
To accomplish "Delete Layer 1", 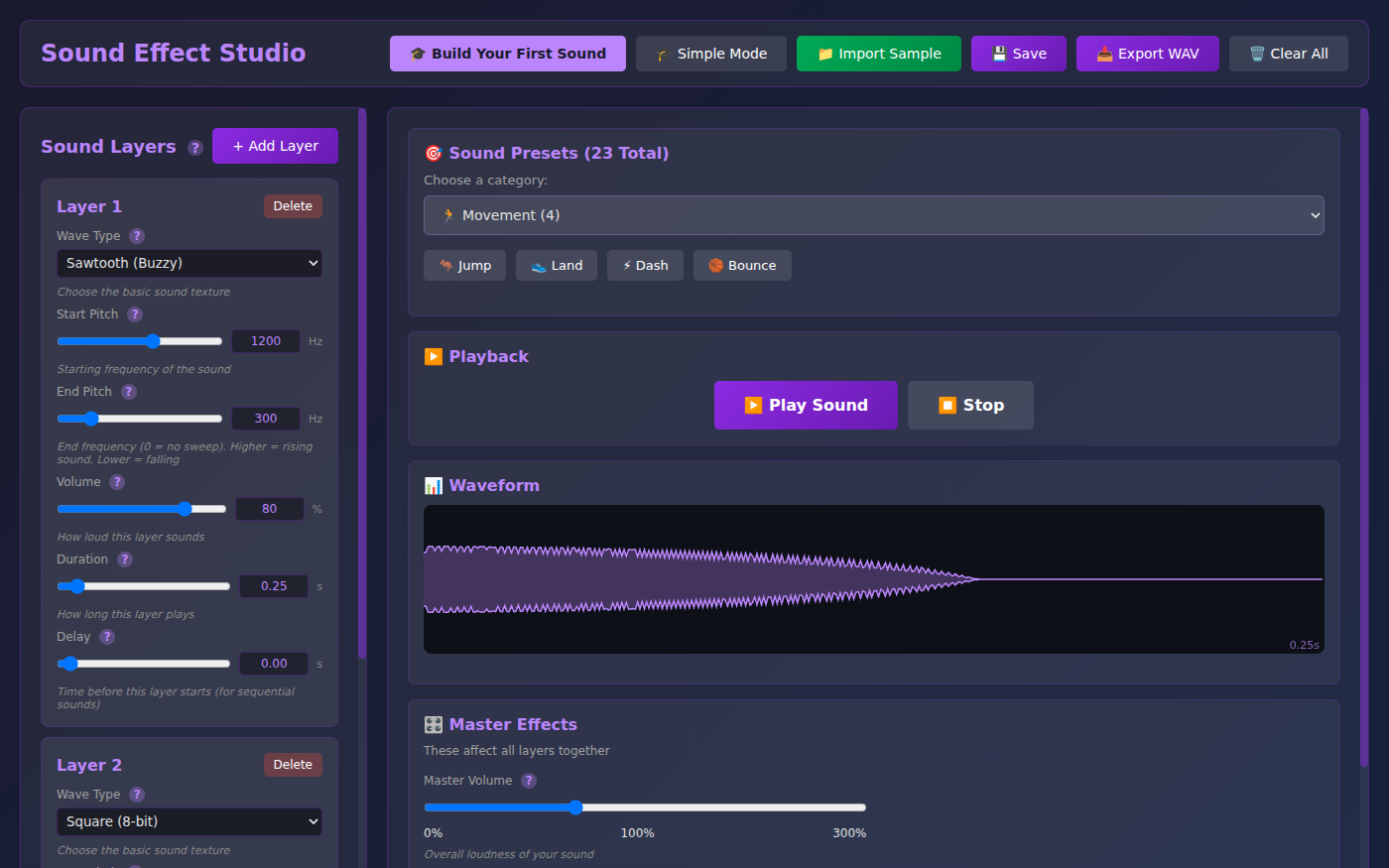I will click(293, 206).
